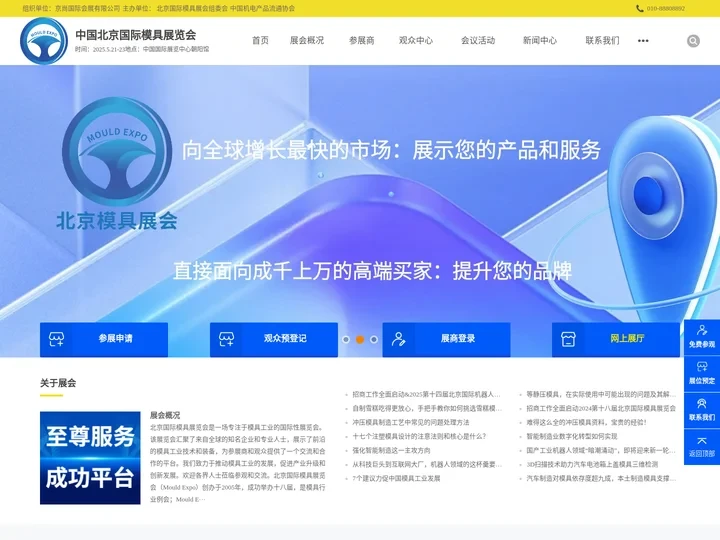Open news 从科技巨头到互联网大厂

[427, 464]
